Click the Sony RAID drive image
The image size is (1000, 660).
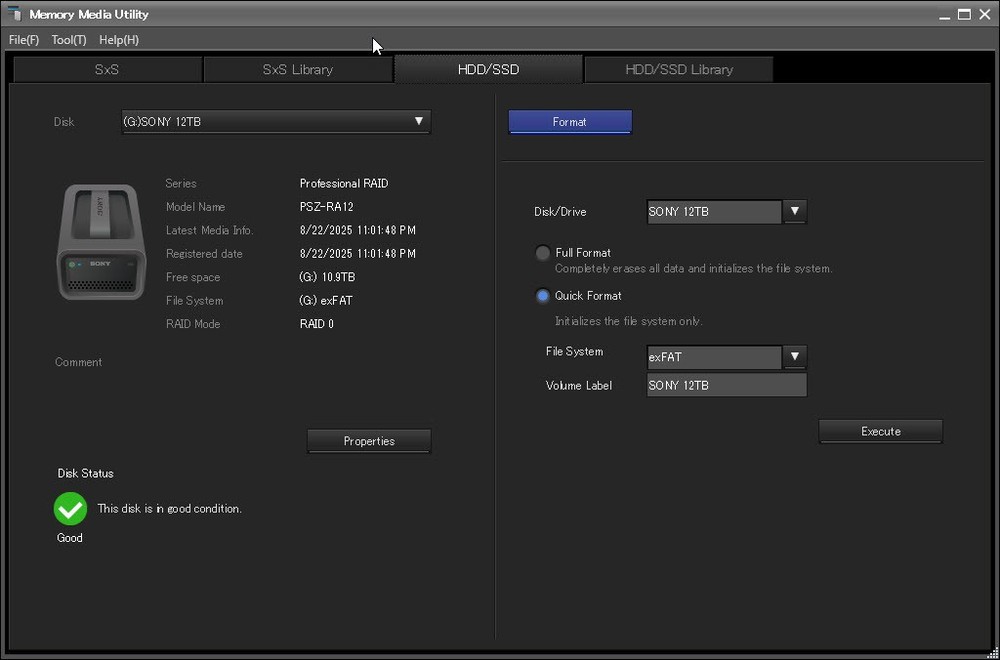pyautogui.click(x=97, y=241)
